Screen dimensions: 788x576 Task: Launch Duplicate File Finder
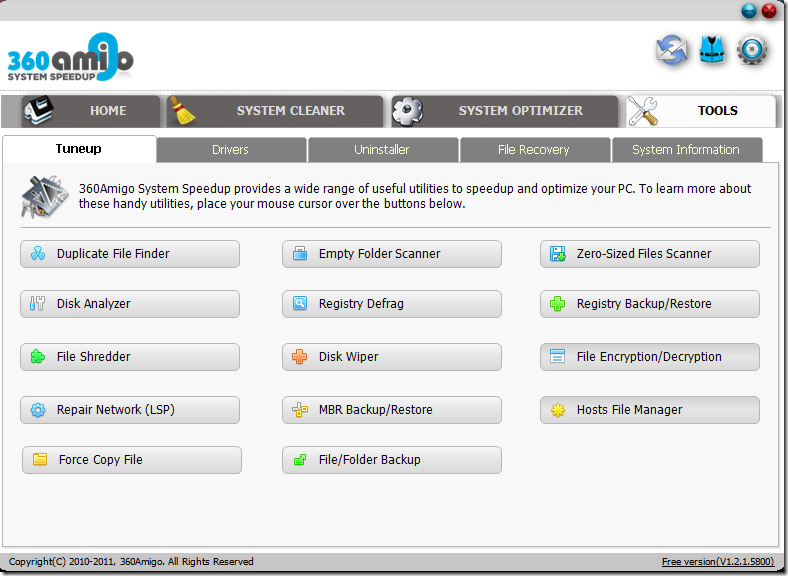click(x=130, y=254)
